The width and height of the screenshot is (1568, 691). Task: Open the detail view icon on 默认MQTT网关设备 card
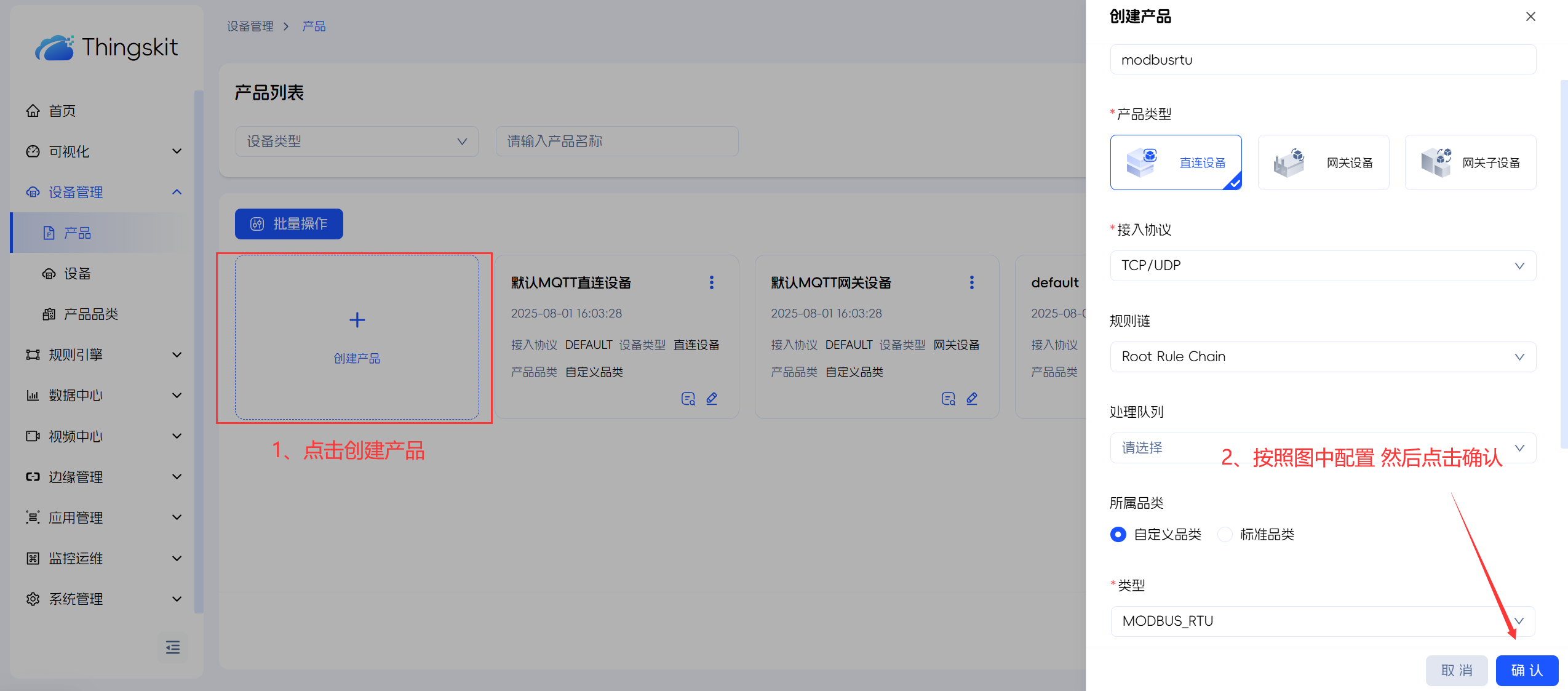(x=948, y=399)
